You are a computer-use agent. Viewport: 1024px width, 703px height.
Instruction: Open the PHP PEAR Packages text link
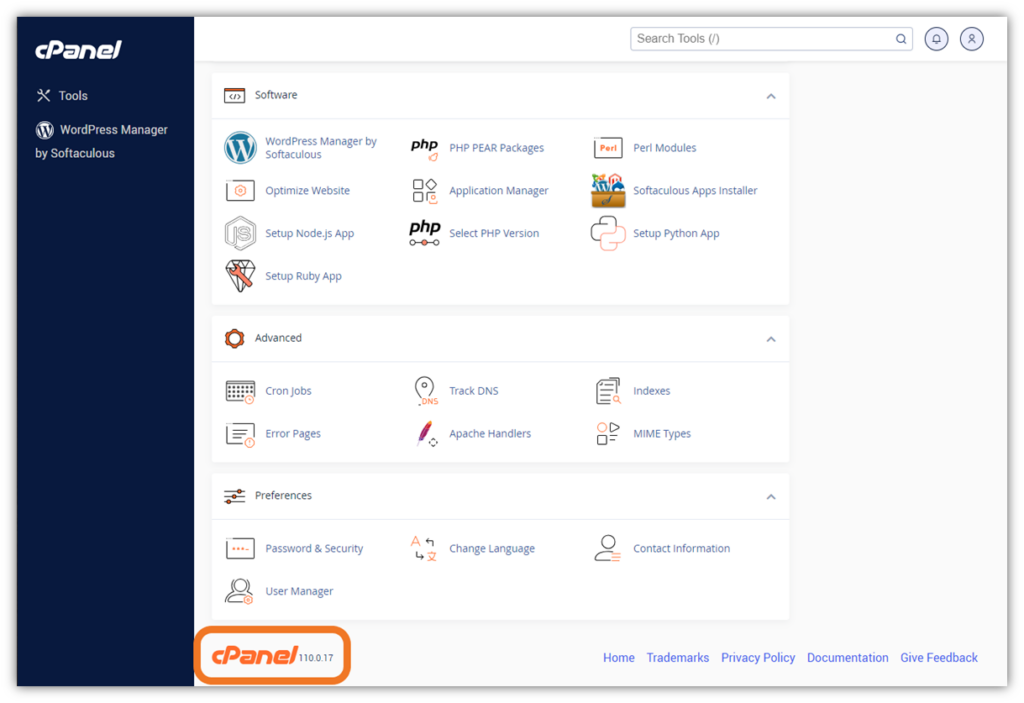click(x=496, y=148)
